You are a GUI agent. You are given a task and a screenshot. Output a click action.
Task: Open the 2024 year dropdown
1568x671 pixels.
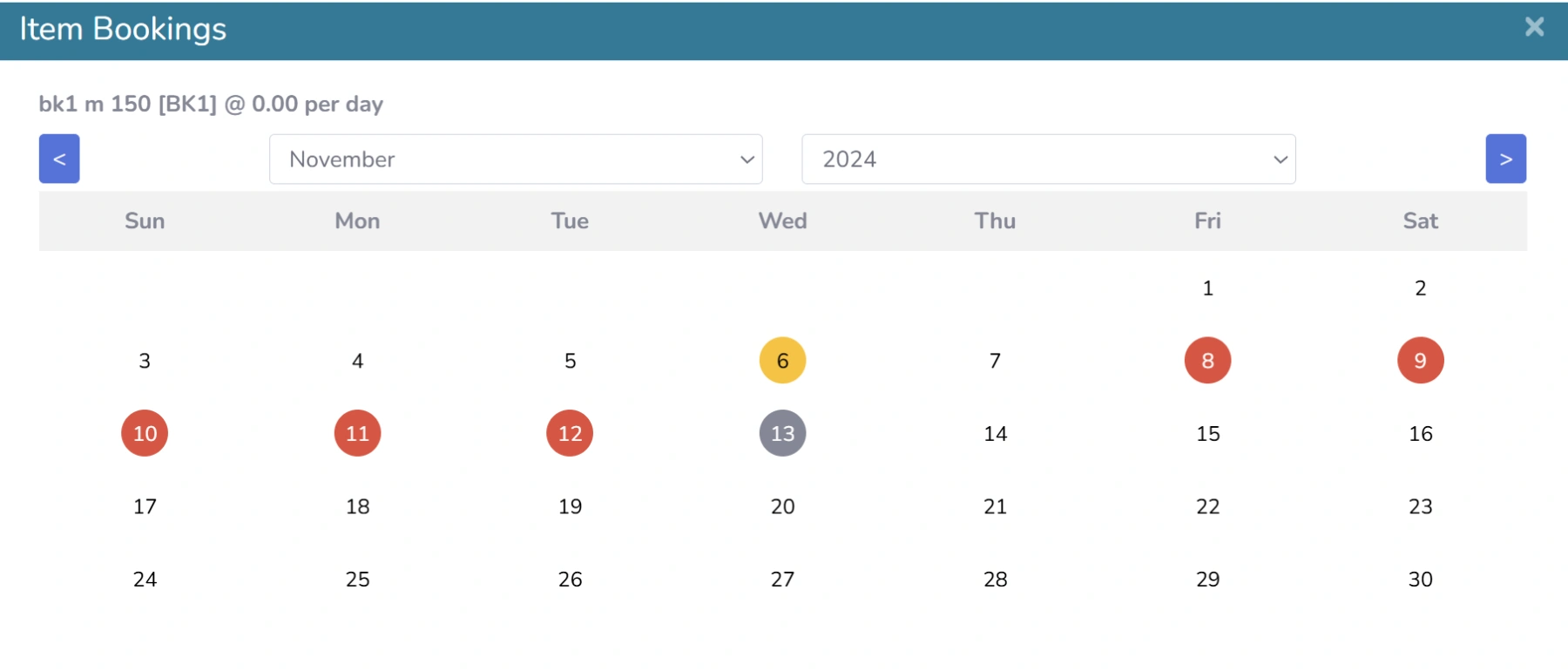[x=1049, y=159]
